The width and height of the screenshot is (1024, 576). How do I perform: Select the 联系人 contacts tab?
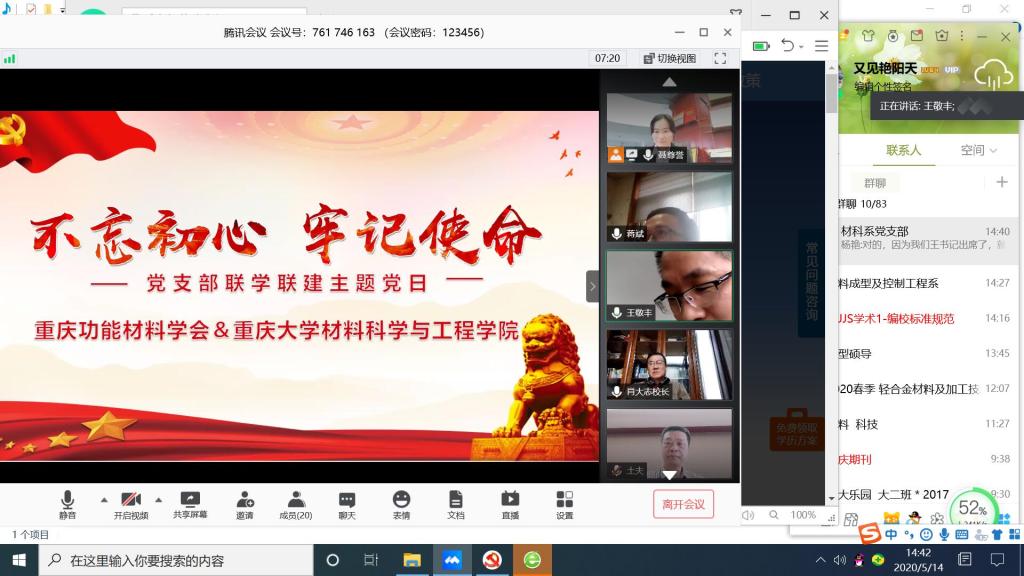(x=903, y=150)
